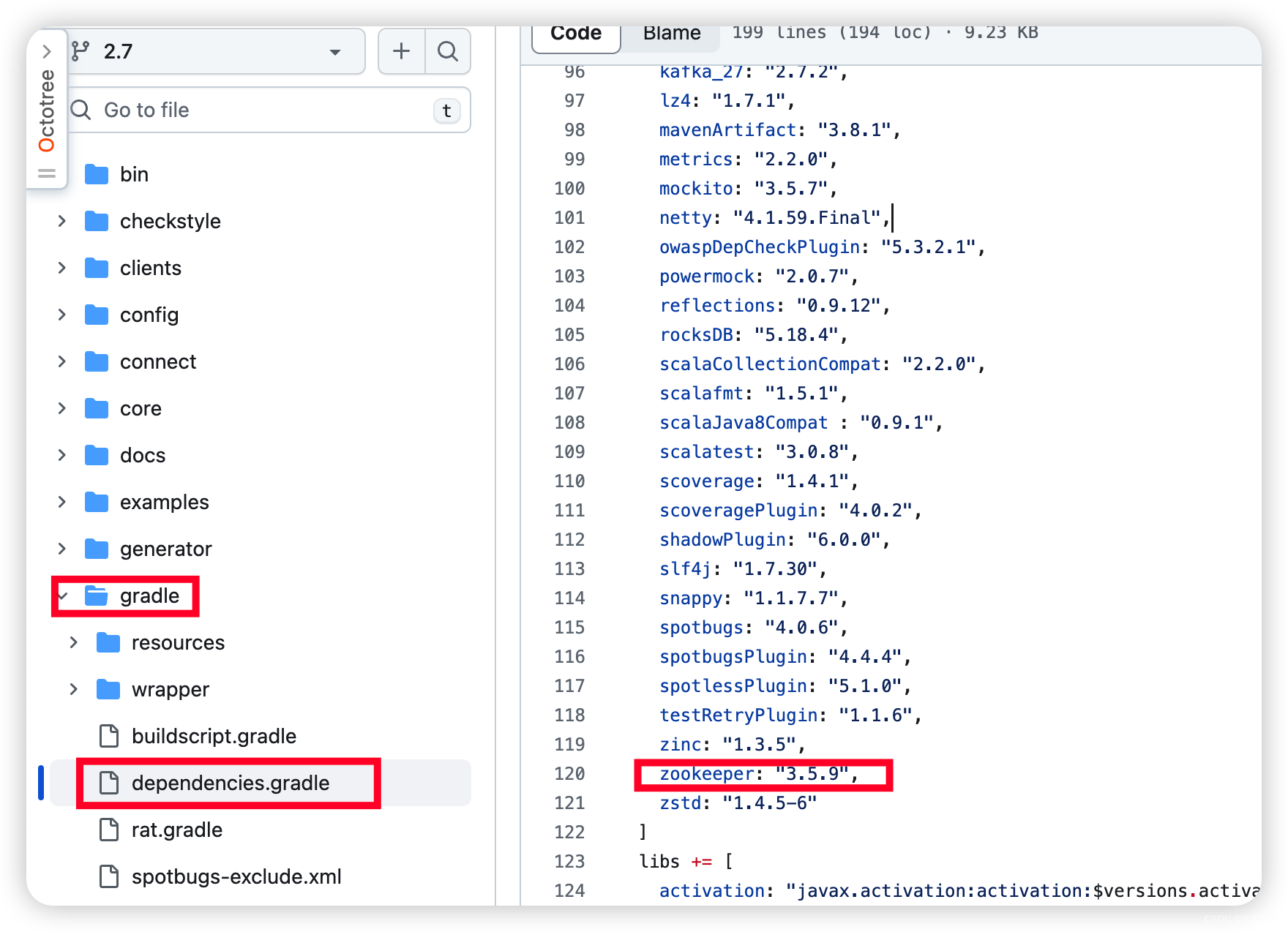Select dependencies.gradle in the tree
The width and height of the screenshot is (1288, 932).
pyautogui.click(x=231, y=783)
